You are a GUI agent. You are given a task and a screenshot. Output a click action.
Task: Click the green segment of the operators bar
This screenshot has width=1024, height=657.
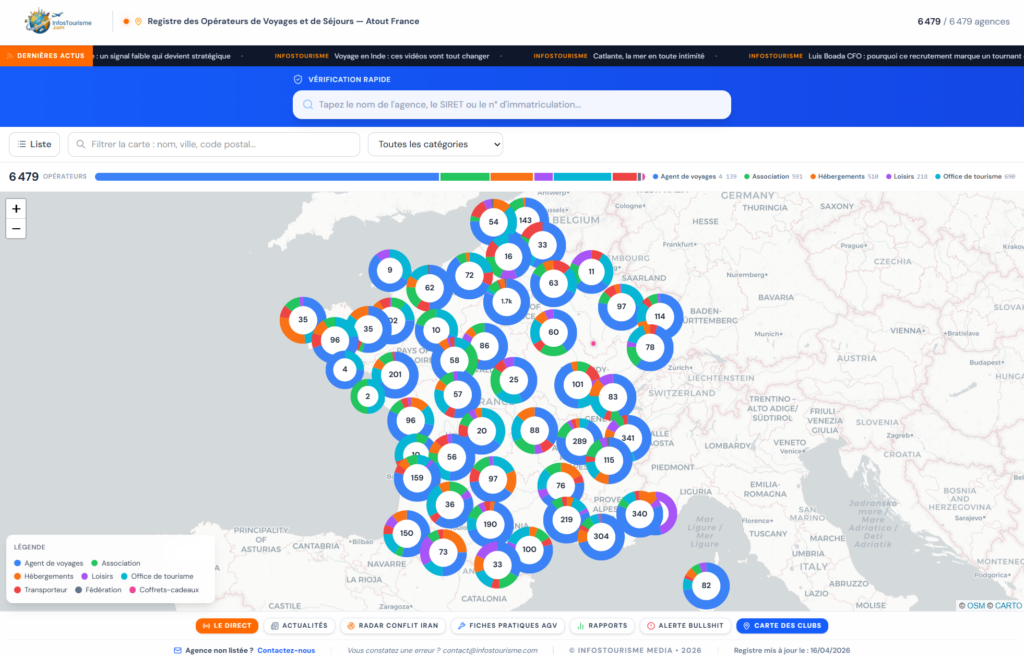coord(465,177)
